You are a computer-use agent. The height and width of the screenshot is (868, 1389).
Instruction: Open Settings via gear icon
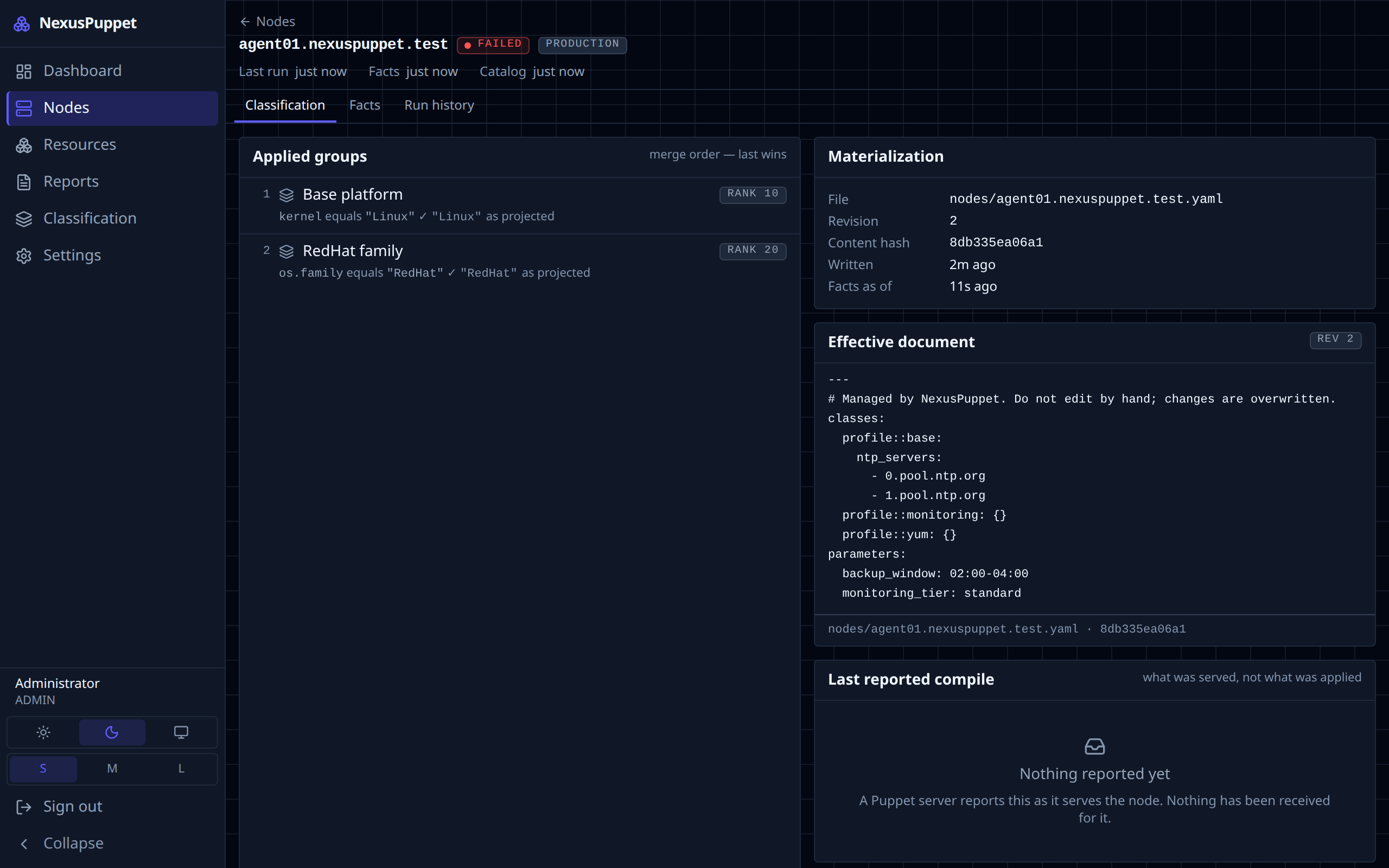pos(23,256)
